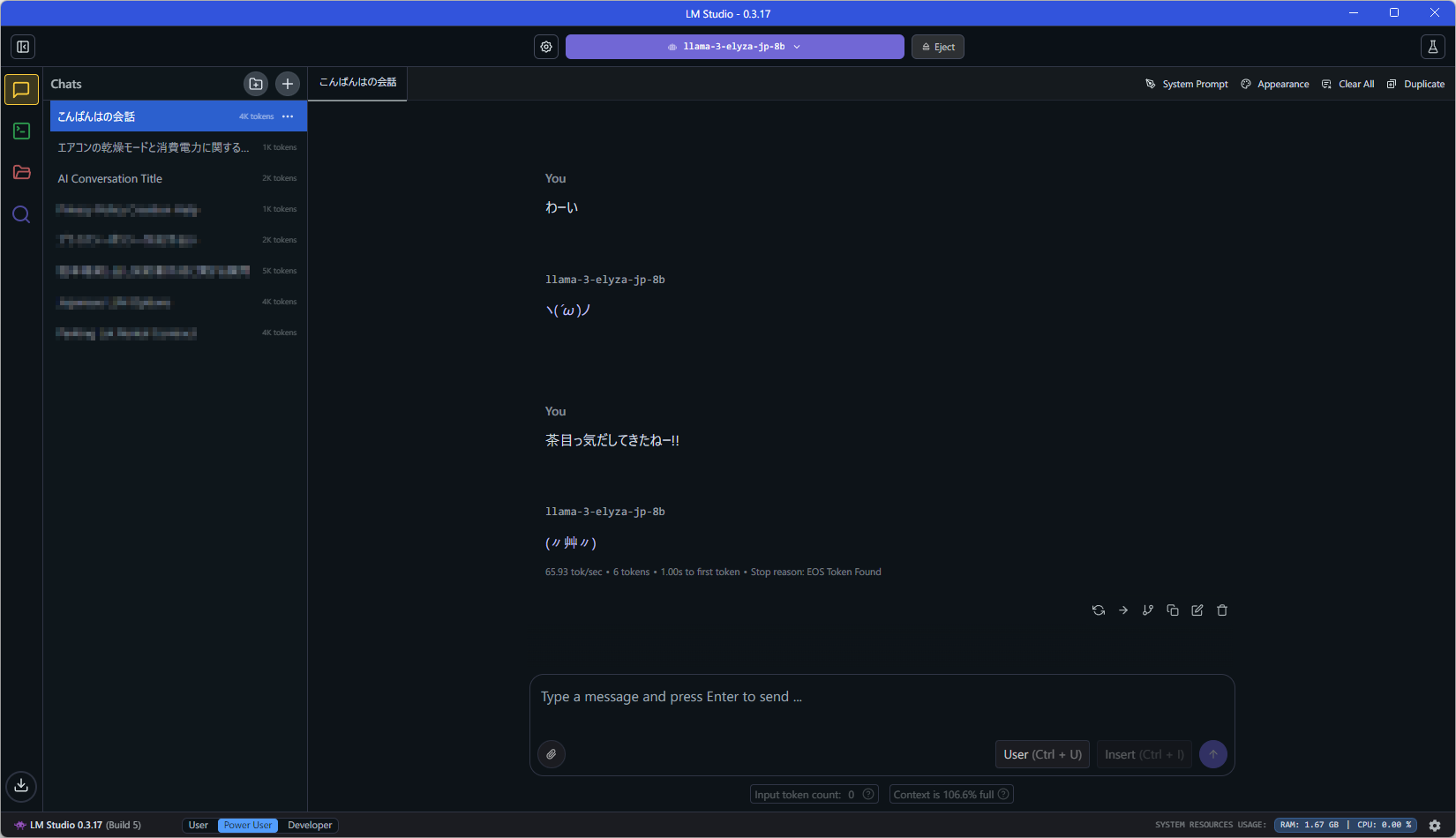Click the regenerate message icon

[1099, 610]
